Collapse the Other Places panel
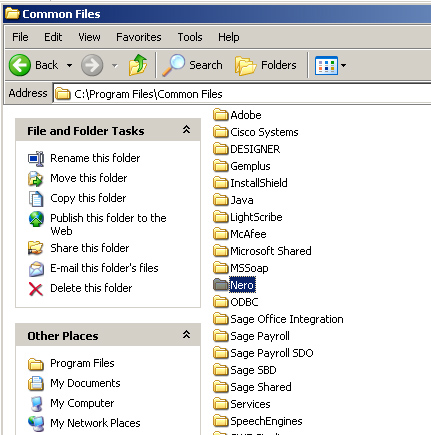Viewport: 431px width, 435px height. pos(187,335)
